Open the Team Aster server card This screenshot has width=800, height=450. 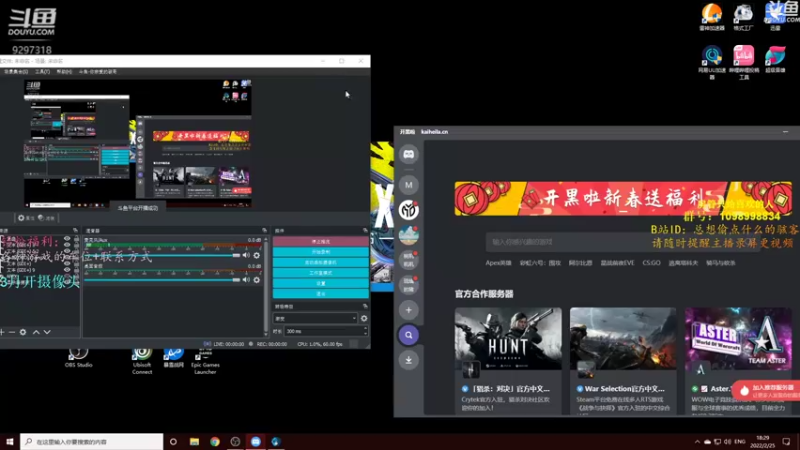tap(738, 360)
